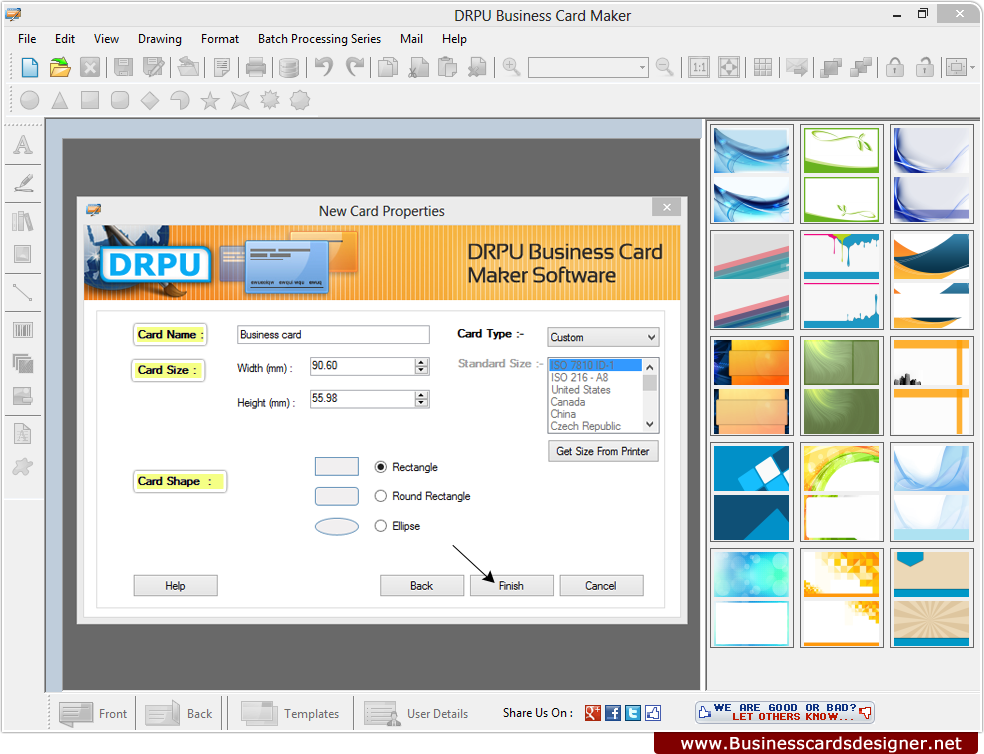The width and height of the screenshot is (984, 754).
Task: Click the 1:1 actual size icon
Action: [698, 67]
